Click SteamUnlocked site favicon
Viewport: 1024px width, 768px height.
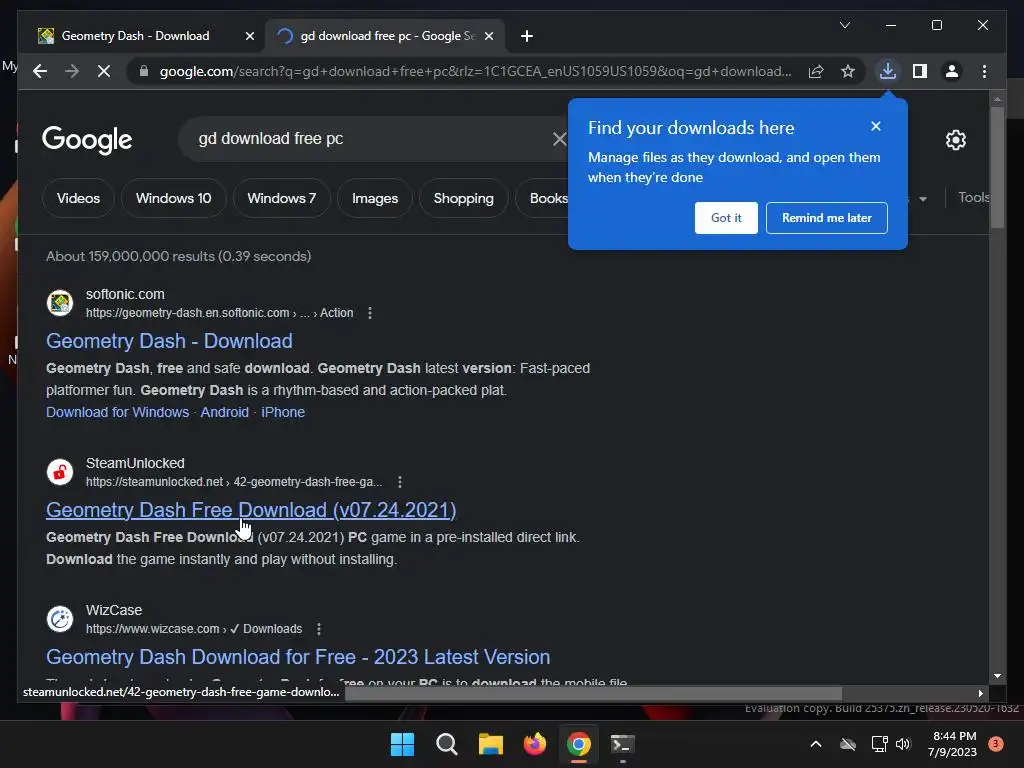[60, 472]
